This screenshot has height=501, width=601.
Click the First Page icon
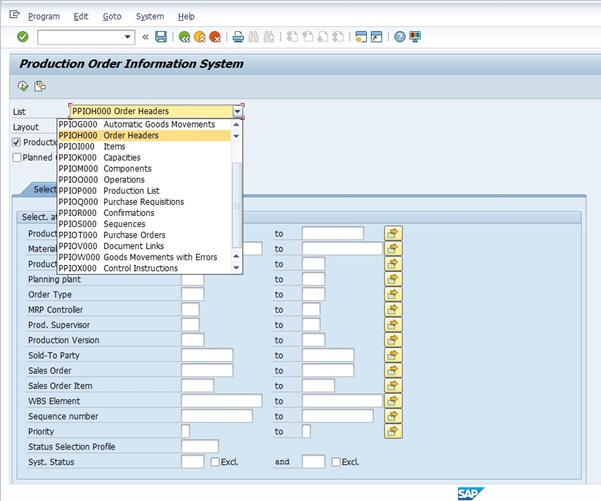tap(292, 37)
